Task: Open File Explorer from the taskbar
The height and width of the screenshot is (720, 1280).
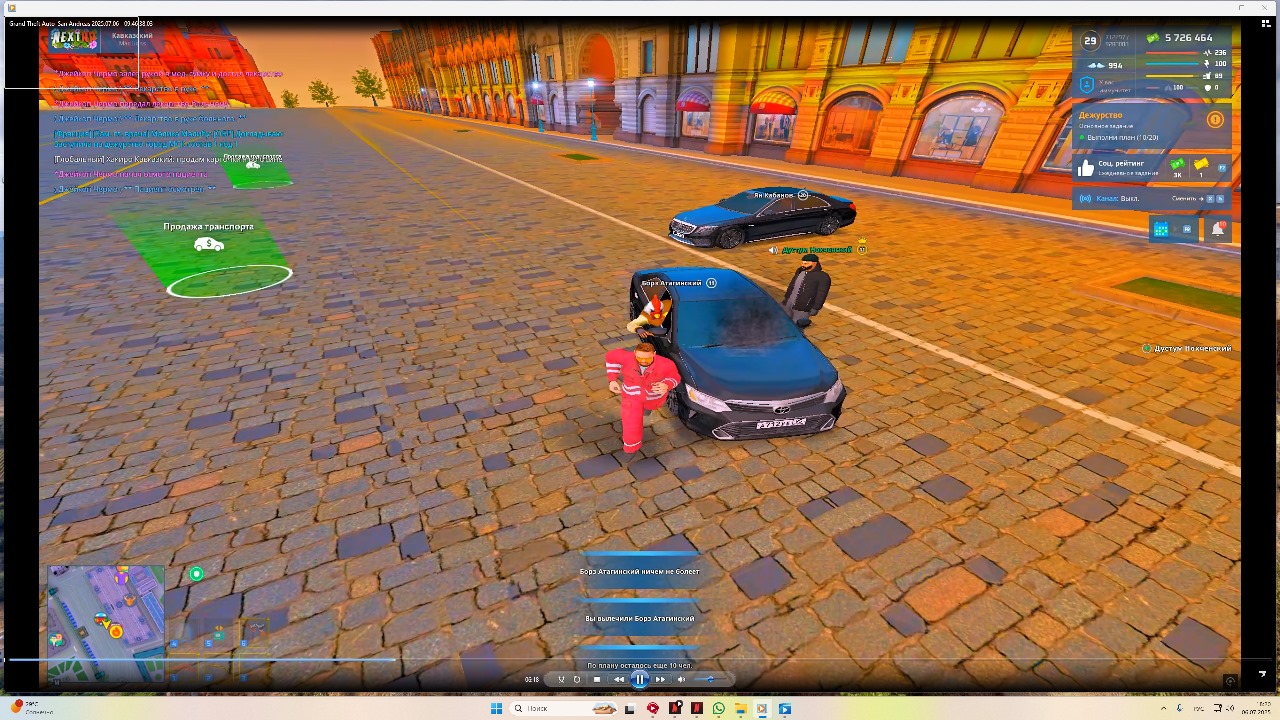Action: coord(741,708)
